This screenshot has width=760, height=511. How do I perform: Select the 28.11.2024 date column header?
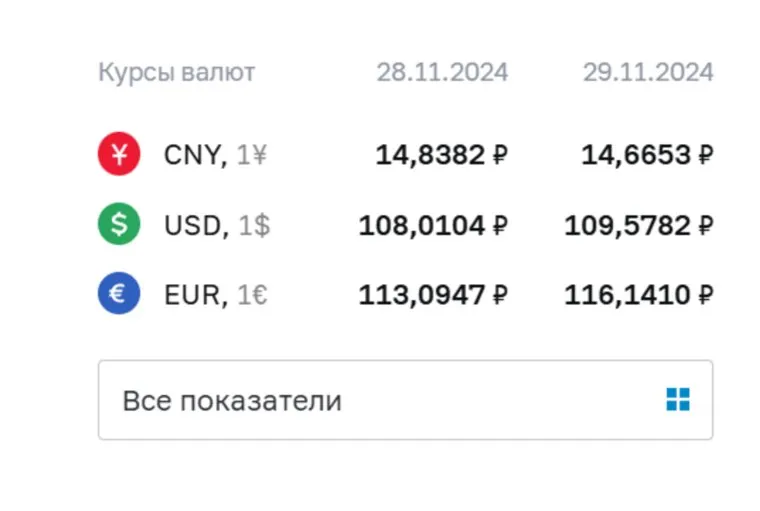click(442, 72)
